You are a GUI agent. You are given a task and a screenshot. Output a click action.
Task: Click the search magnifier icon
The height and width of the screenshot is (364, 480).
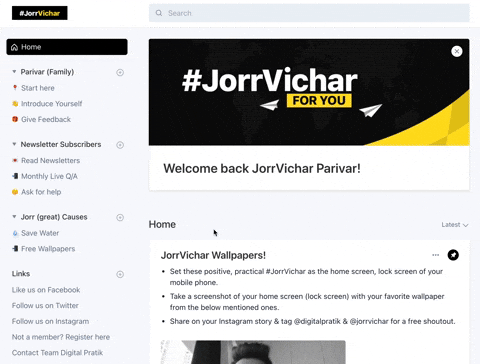159,13
